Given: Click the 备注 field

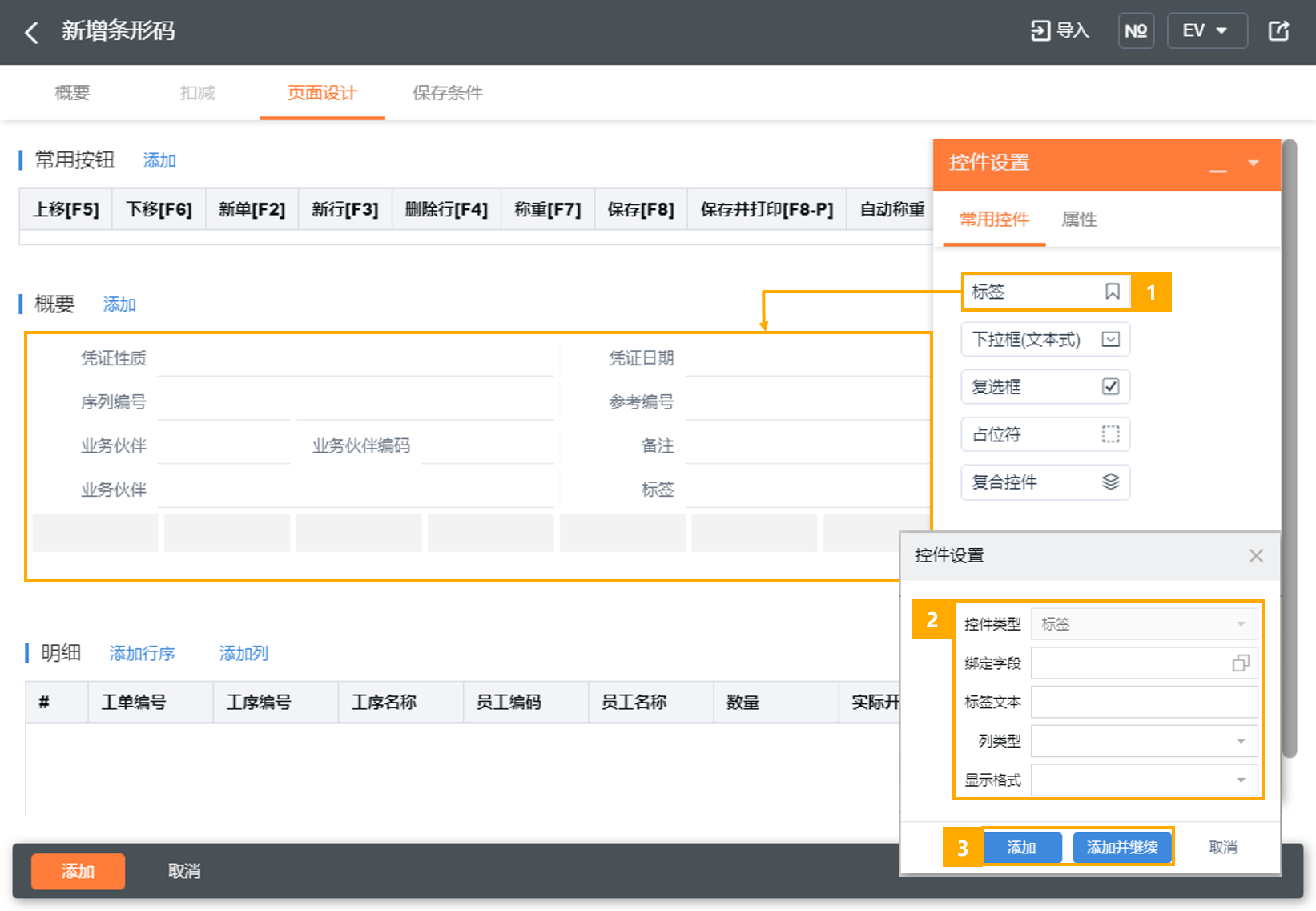Looking at the screenshot, I should 807,445.
